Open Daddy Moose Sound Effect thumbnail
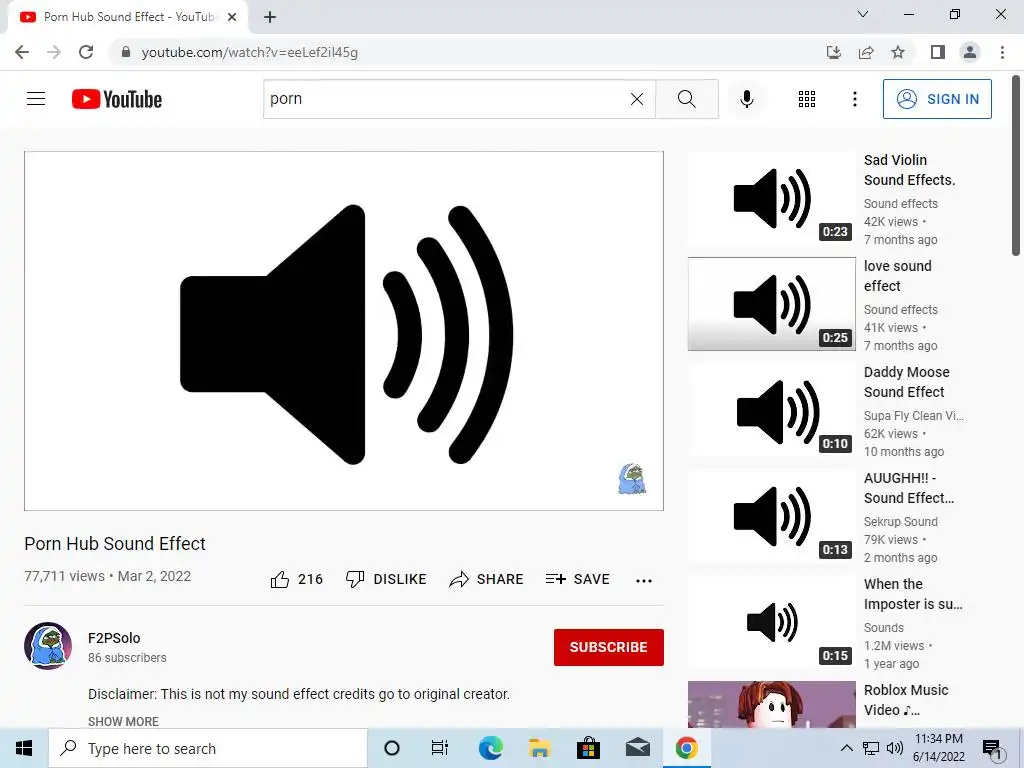Viewport: 1024px width, 768px height. [772, 409]
